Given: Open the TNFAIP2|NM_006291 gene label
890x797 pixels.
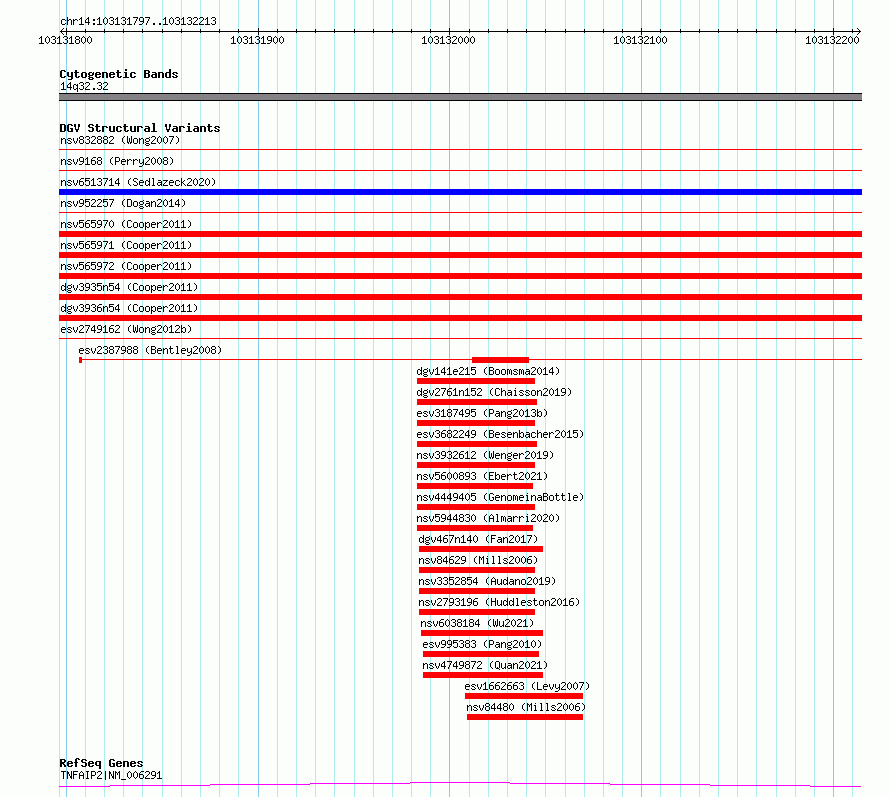Looking at the screenshot, I should point(111,775).
